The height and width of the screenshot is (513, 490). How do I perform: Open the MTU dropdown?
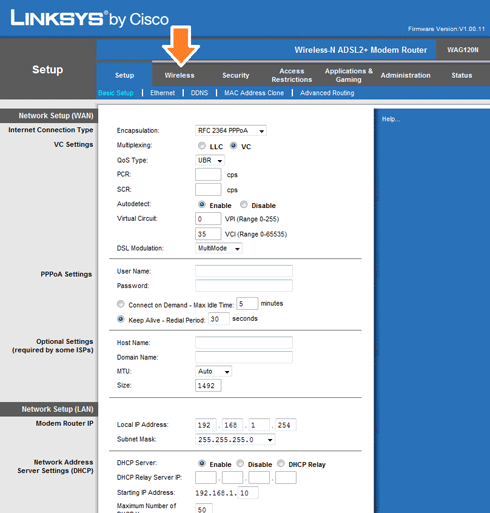pos(213,371)
